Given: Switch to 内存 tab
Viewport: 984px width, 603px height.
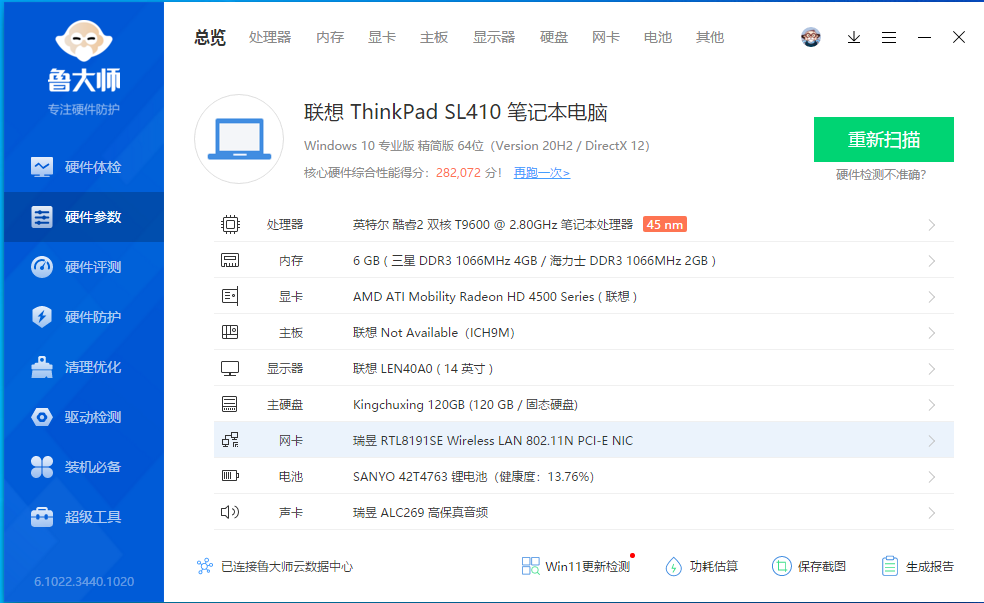Looking at the screenshot, I should 330,38.
